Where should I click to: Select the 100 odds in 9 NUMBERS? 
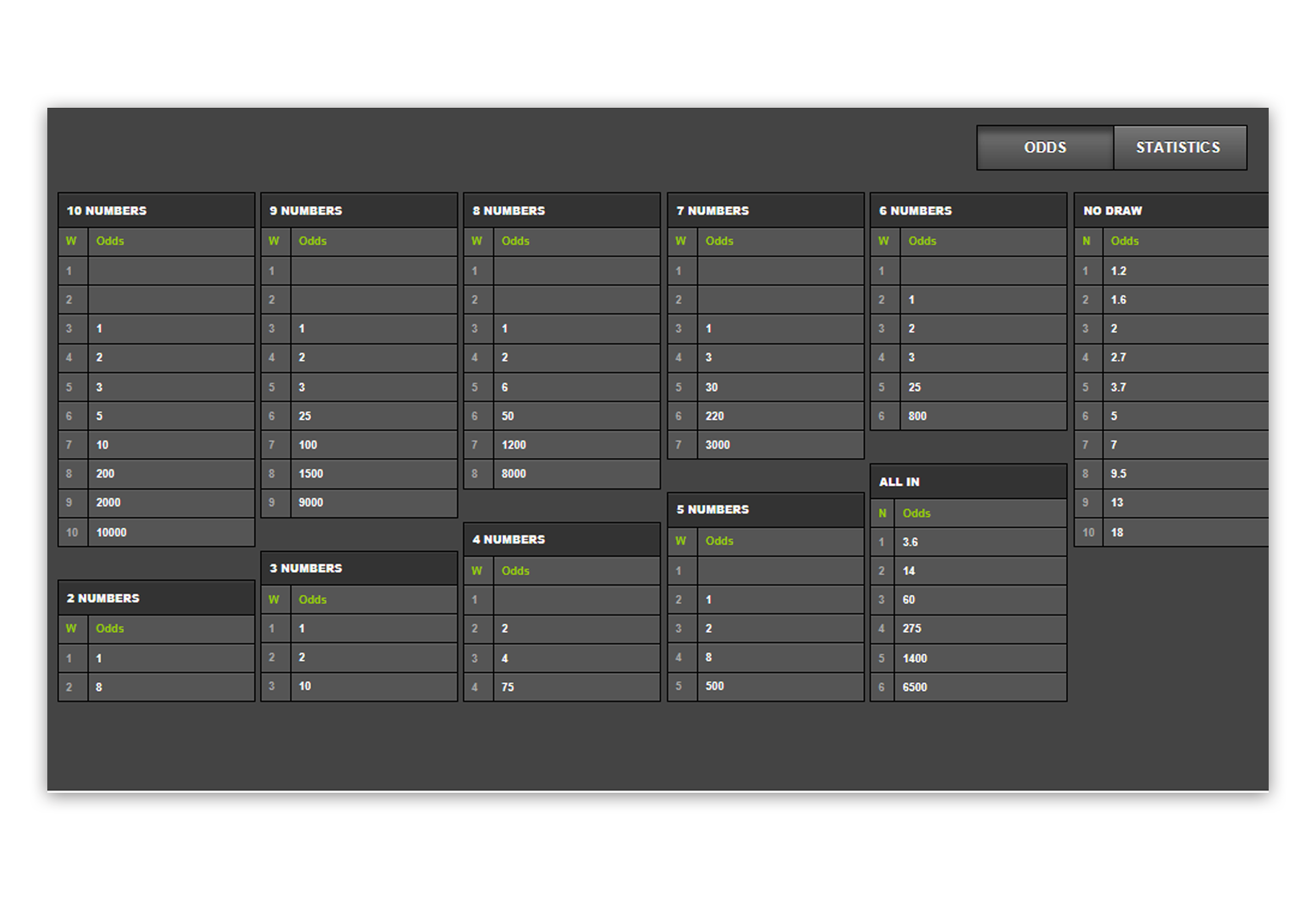coord(374,445)
